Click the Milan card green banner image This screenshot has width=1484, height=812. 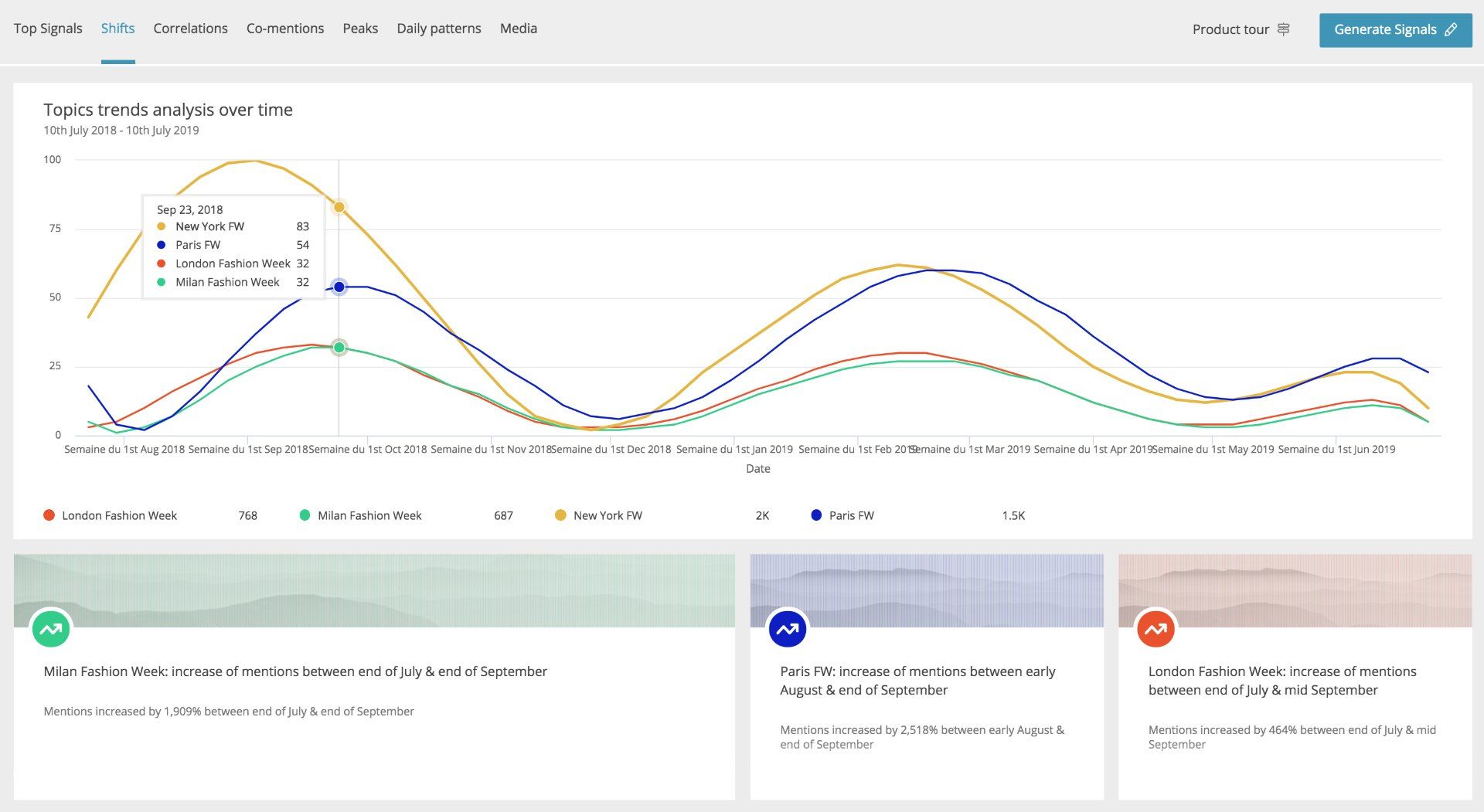pos(374,590)
